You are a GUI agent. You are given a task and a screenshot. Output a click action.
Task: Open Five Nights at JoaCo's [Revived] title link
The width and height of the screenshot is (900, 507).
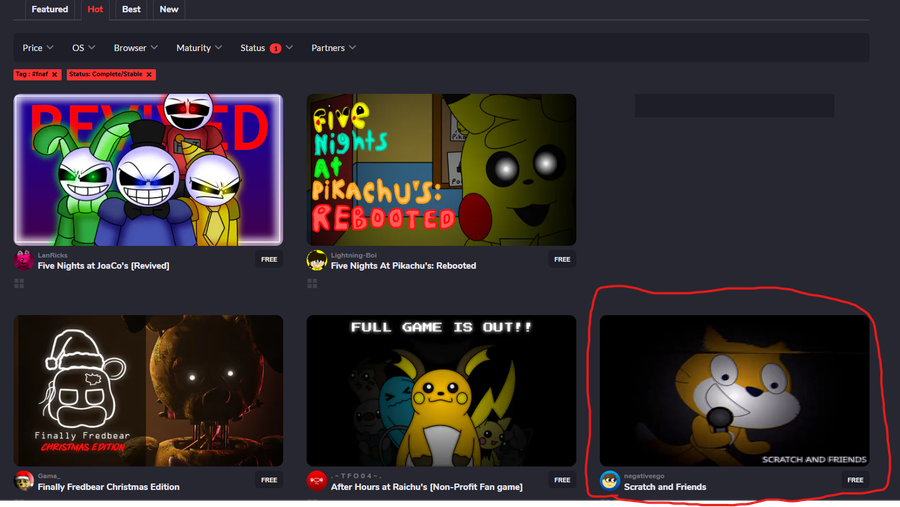(103, 266)
